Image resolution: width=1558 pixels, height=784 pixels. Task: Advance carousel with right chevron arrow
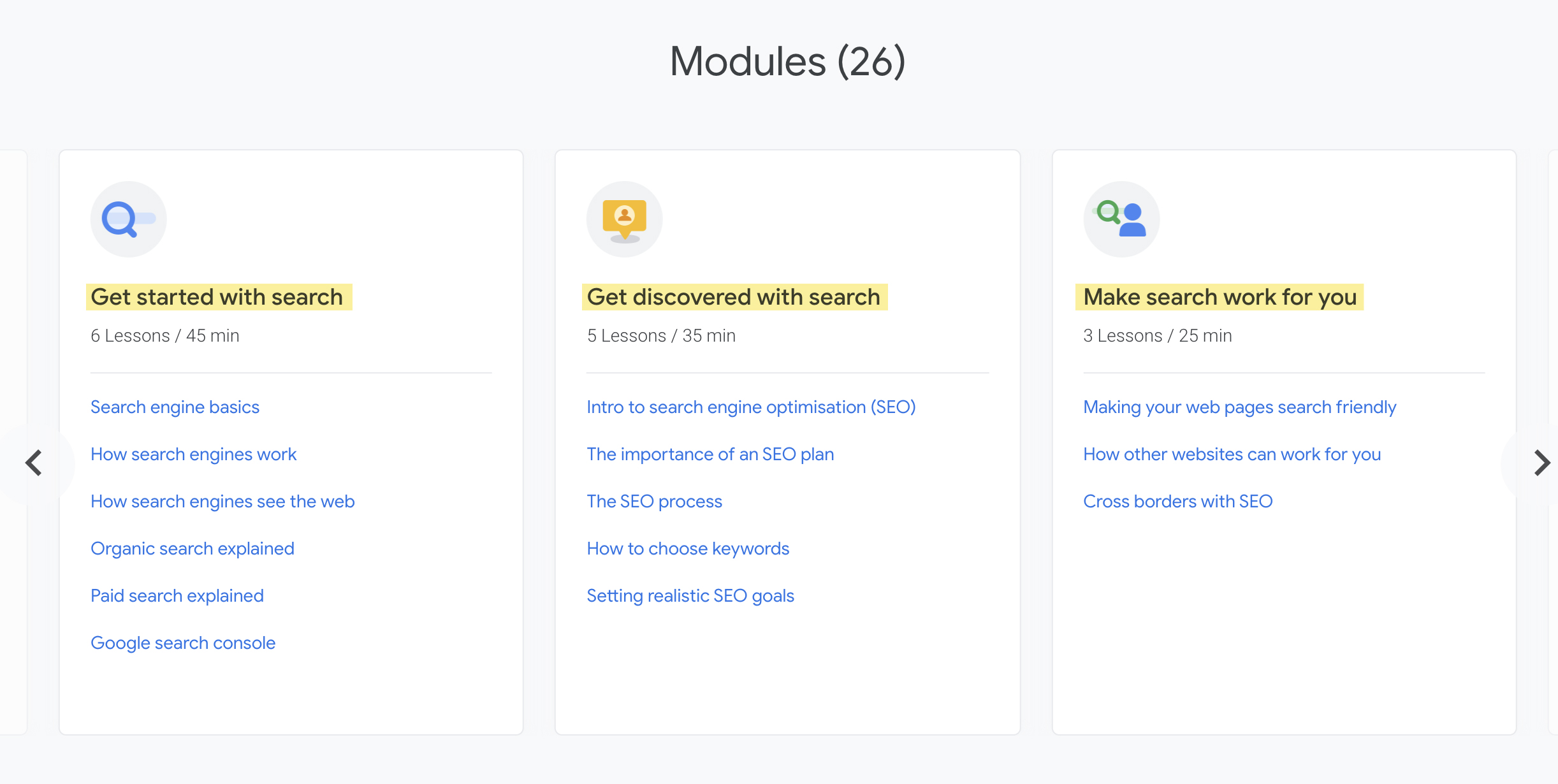[x=1541, y=463]
